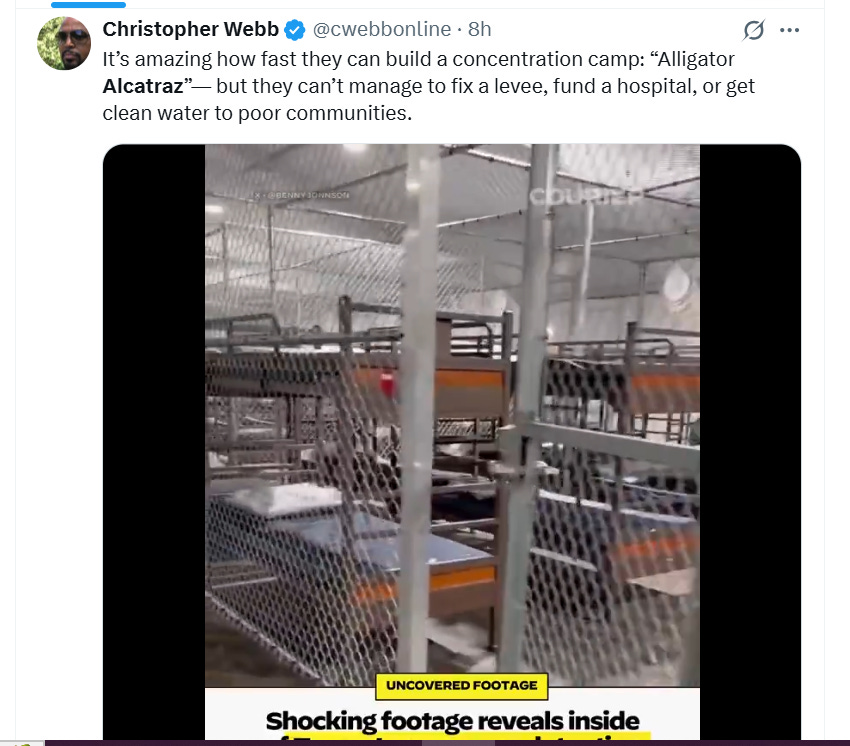Screen dimensions: 850x746
Task: Click the post text about the concentration camp
Action: pyautogui.click(x=428, y=86)
